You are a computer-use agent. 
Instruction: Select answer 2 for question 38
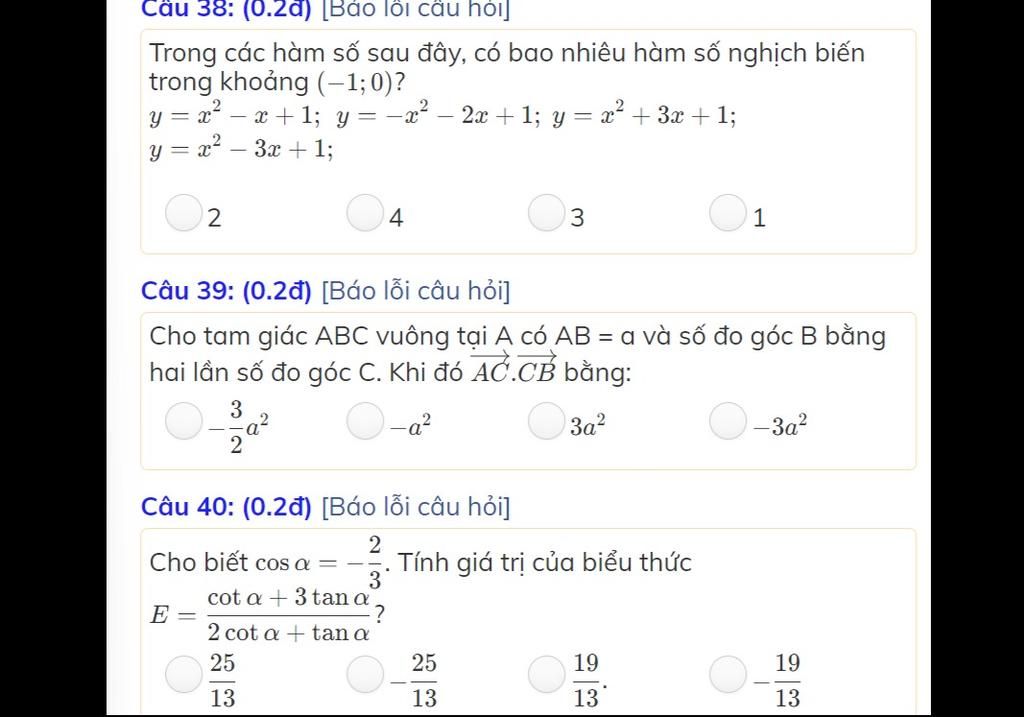coord(183,213)
